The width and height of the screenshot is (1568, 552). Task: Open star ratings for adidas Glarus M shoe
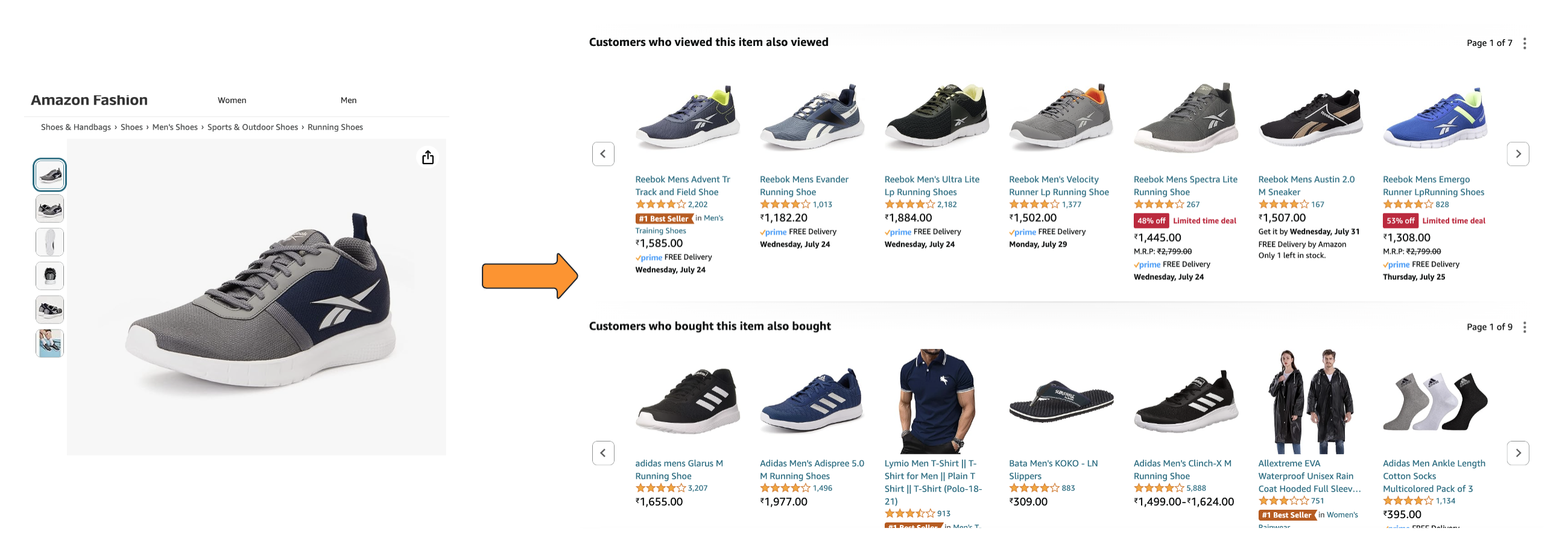click(660, 488)
